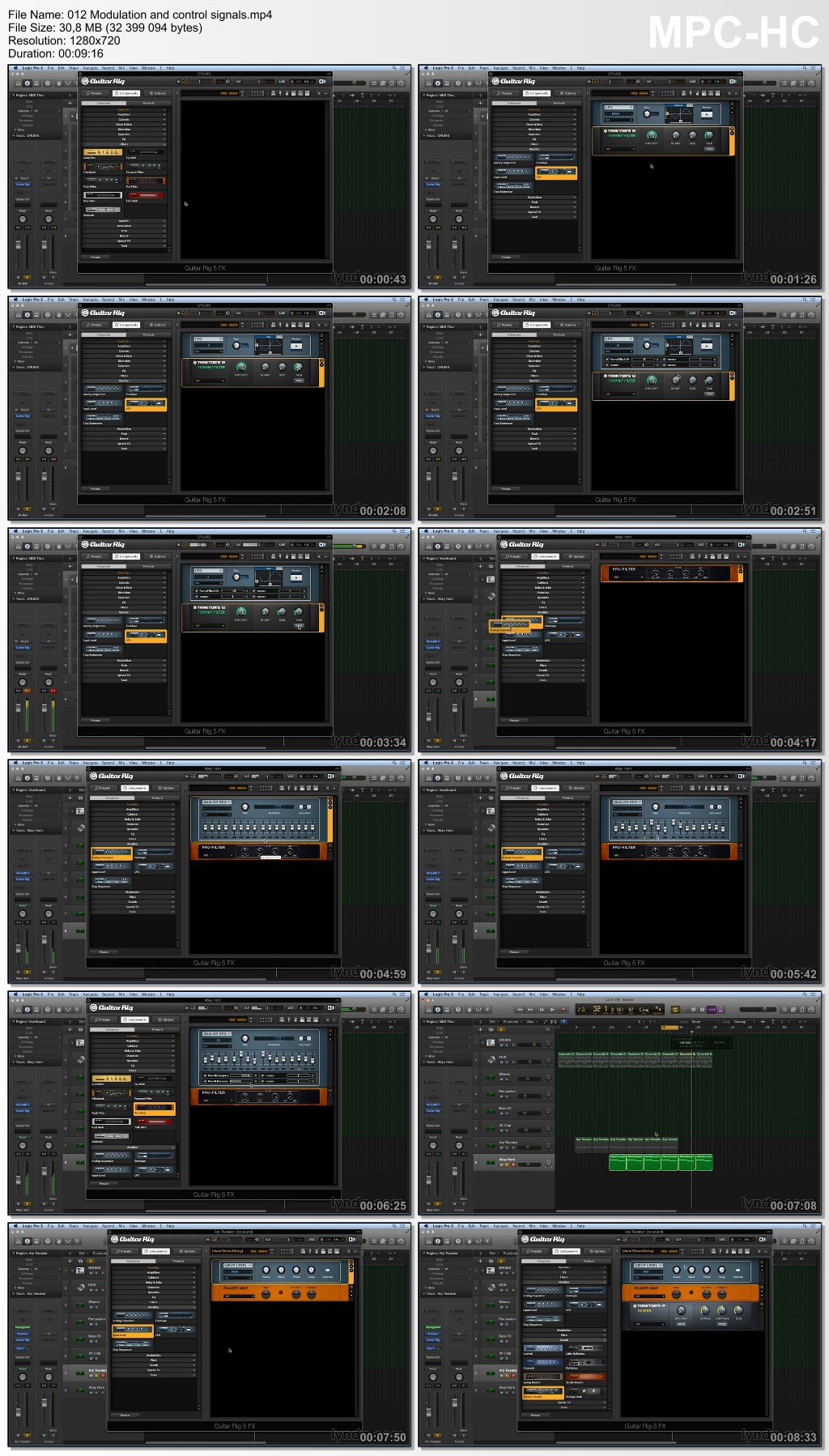Select the 00:04:17 video thumbnail
This screenshot has width=829, height=1456.
[620, 640]
